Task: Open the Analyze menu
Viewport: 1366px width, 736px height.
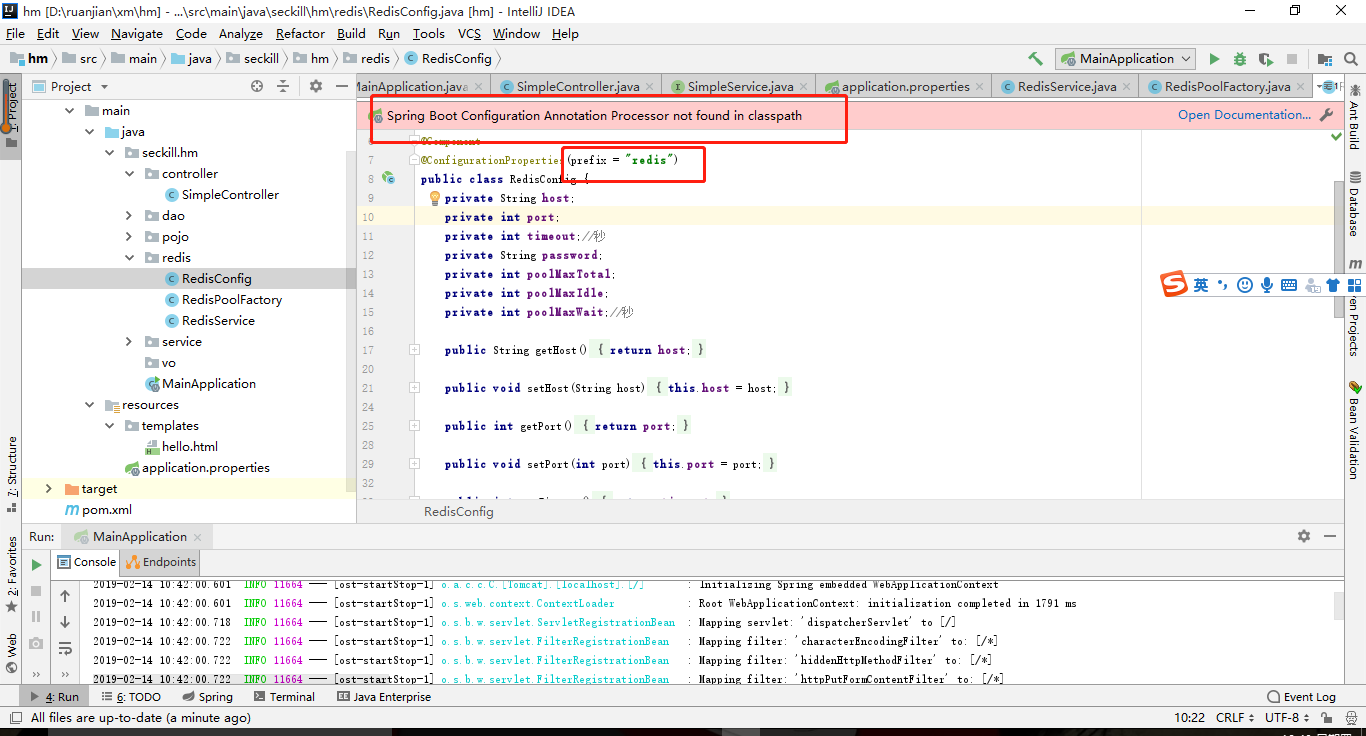Action: 240,33
